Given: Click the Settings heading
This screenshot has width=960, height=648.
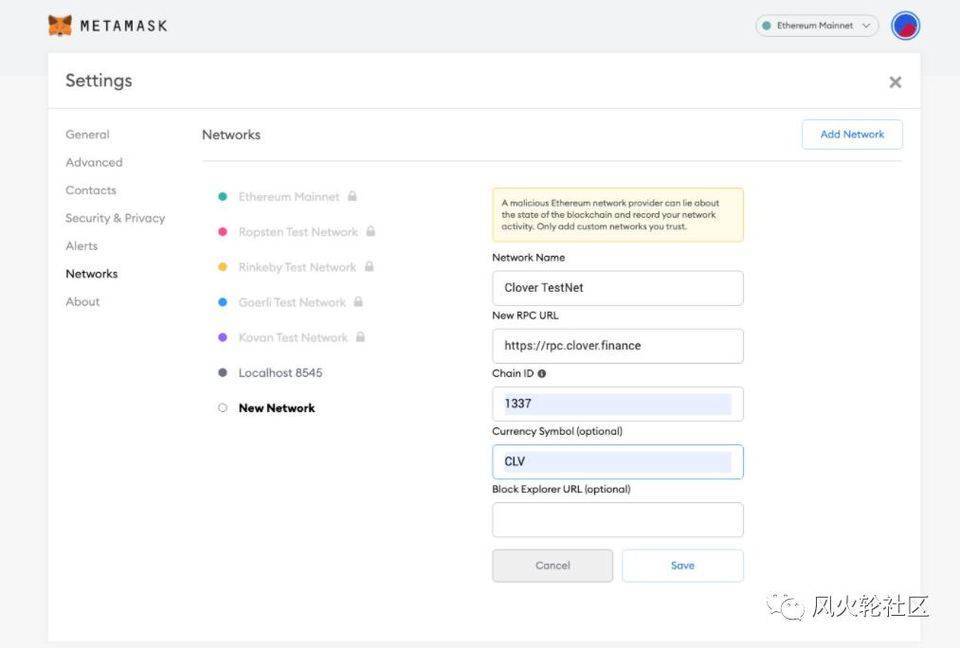Looking at the screenshot, I should click(x=99, y=81).
